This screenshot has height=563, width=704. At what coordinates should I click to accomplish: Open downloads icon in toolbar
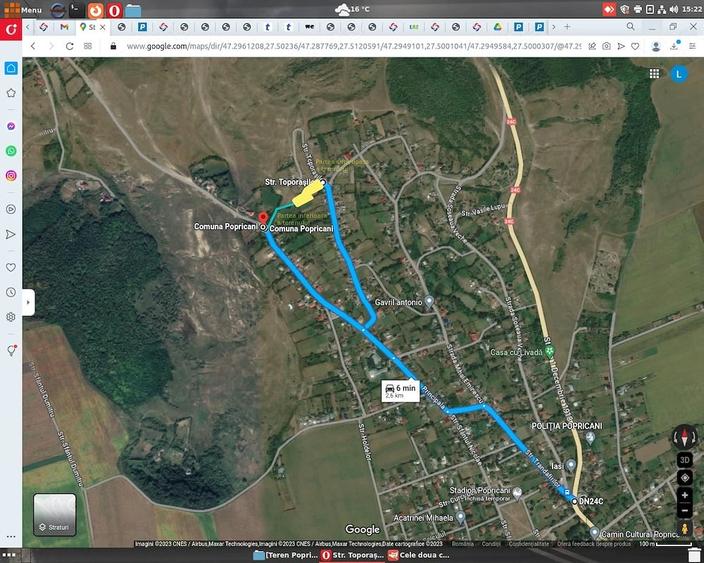(674, 45)
